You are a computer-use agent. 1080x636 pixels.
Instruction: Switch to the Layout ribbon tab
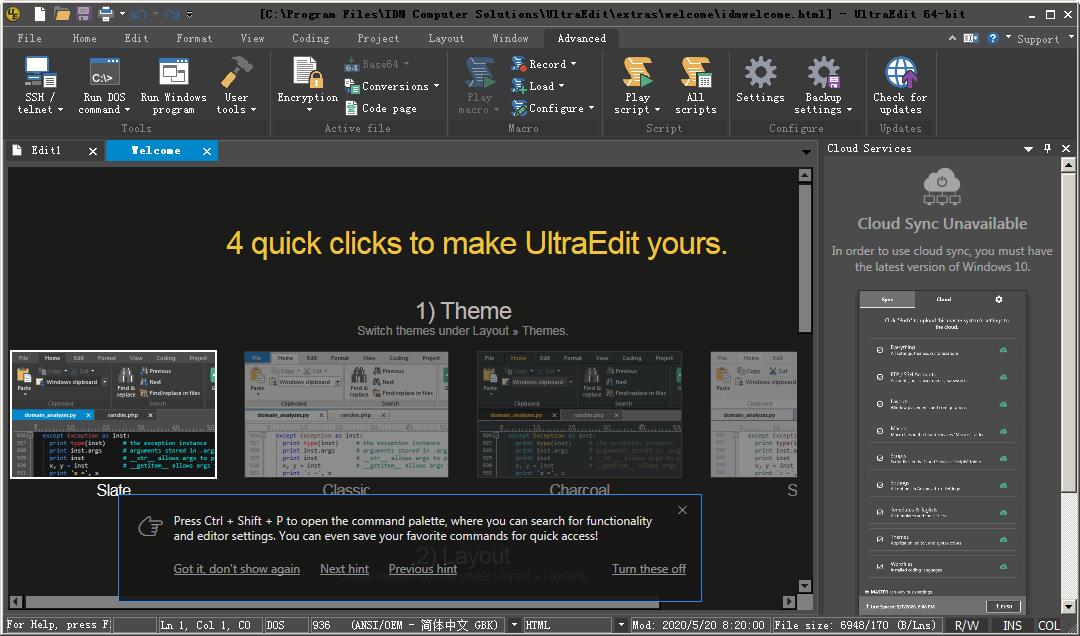pyautogui.click(x=446, y=39)
